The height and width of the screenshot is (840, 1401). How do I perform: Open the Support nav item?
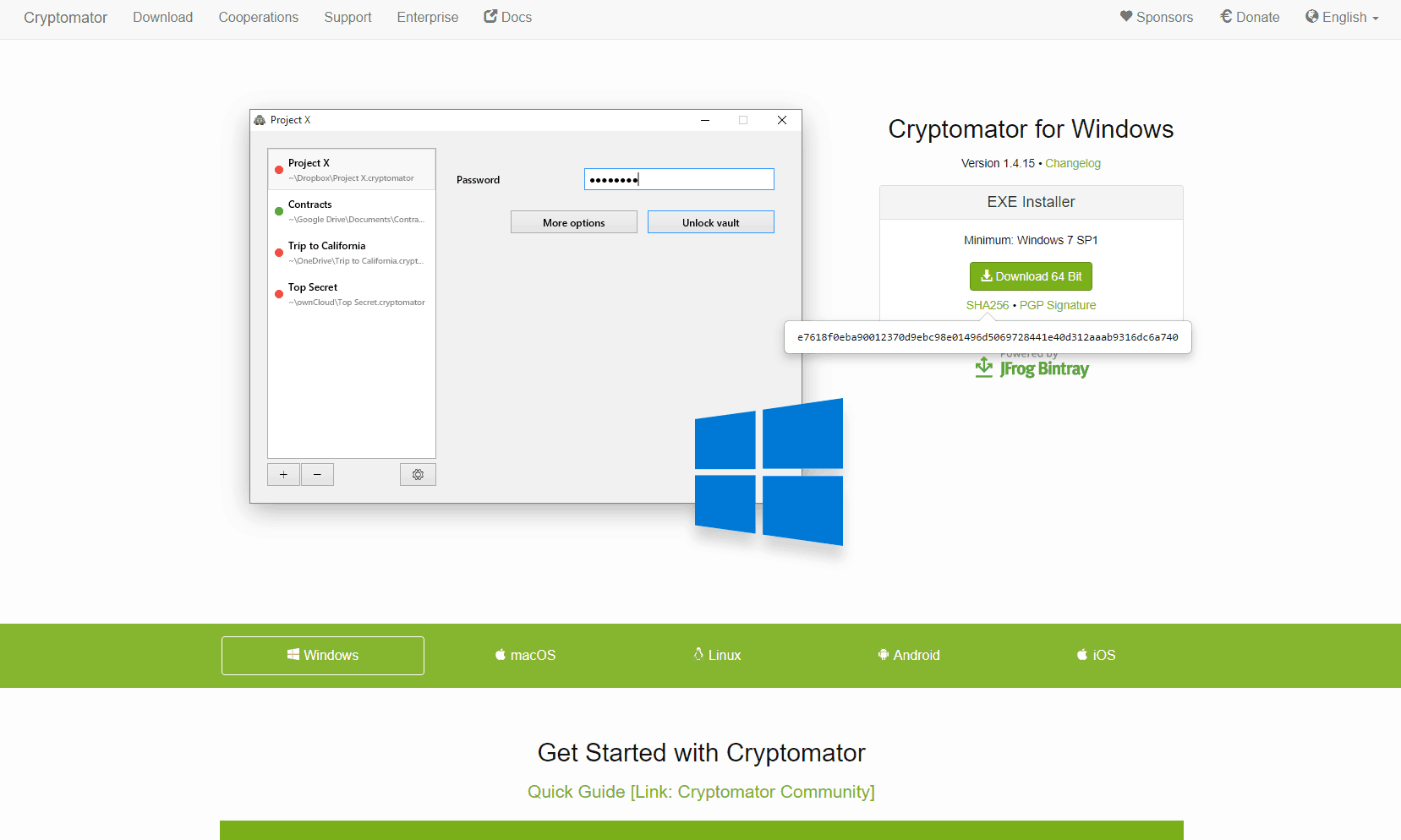348,17
